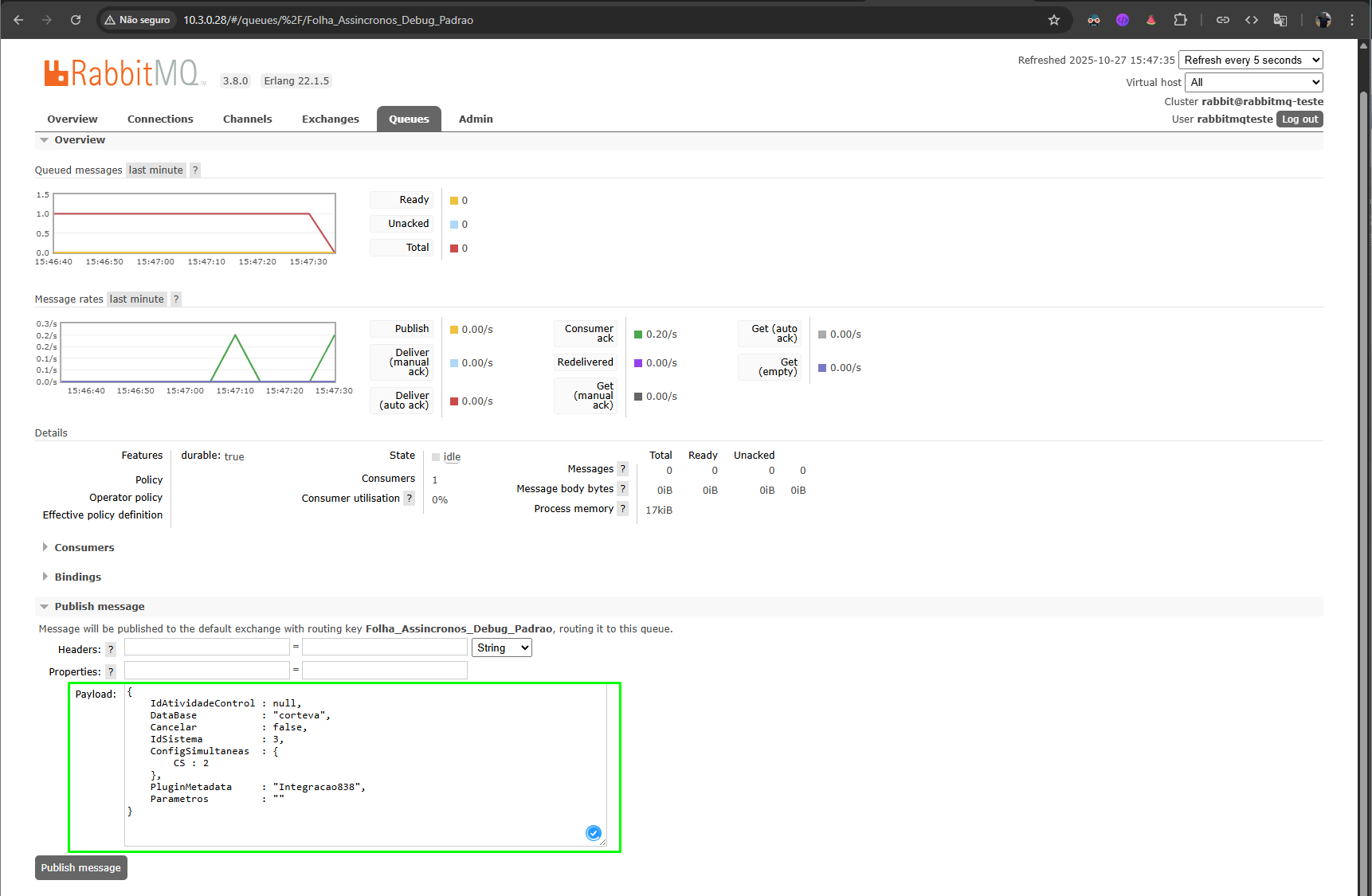The image size is (1372, 896).
Task: Open help for Message rates
Action: (x=176, y=299)
